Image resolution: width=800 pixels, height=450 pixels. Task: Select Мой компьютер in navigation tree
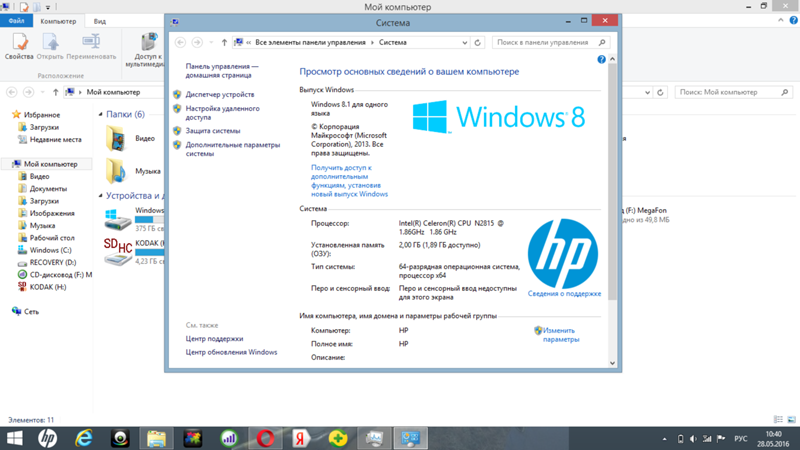click(51, 164)
